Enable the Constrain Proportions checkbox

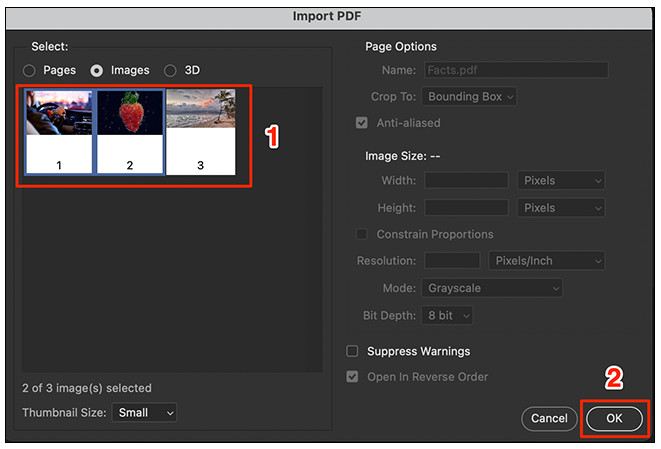click(362, 234)
